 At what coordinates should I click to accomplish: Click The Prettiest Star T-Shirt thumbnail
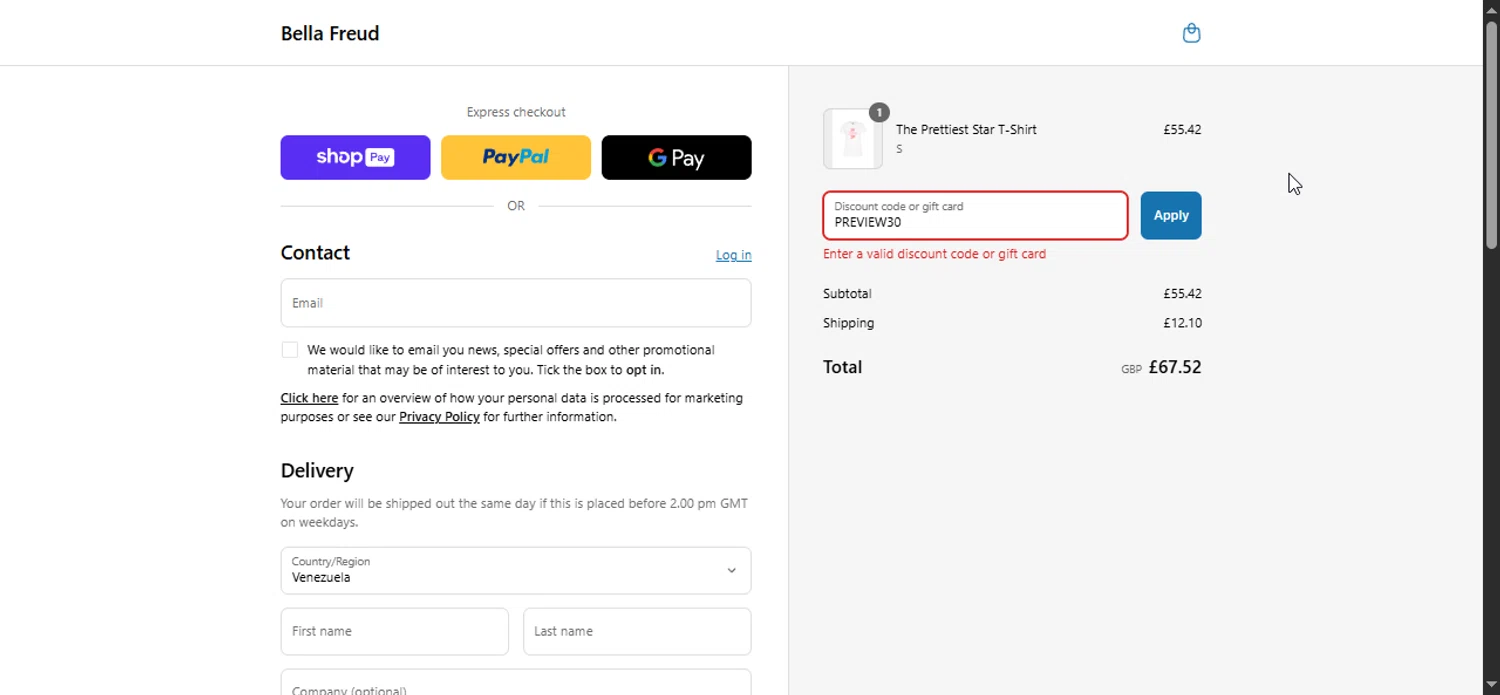coord(853,139)
